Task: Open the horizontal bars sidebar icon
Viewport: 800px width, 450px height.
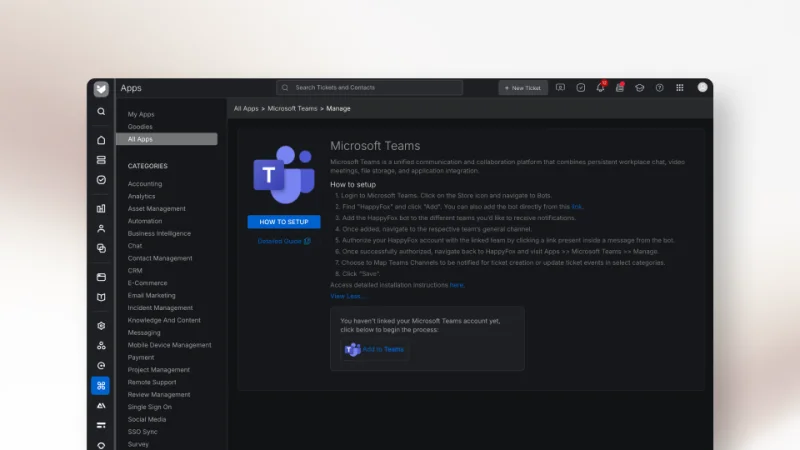Action: click(101, 425)
